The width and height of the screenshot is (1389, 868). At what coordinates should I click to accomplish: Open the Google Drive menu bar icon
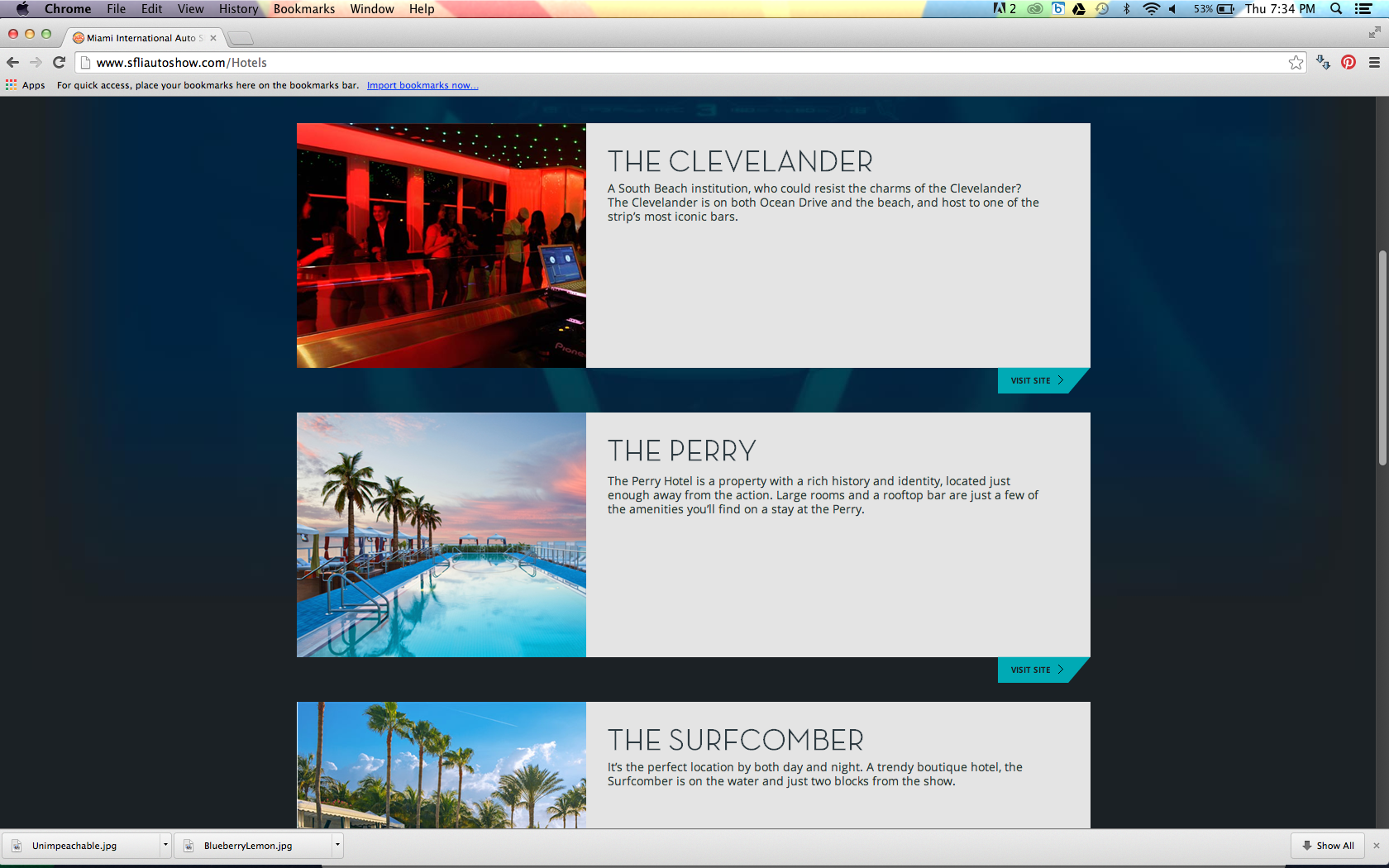coord(1079,8)
